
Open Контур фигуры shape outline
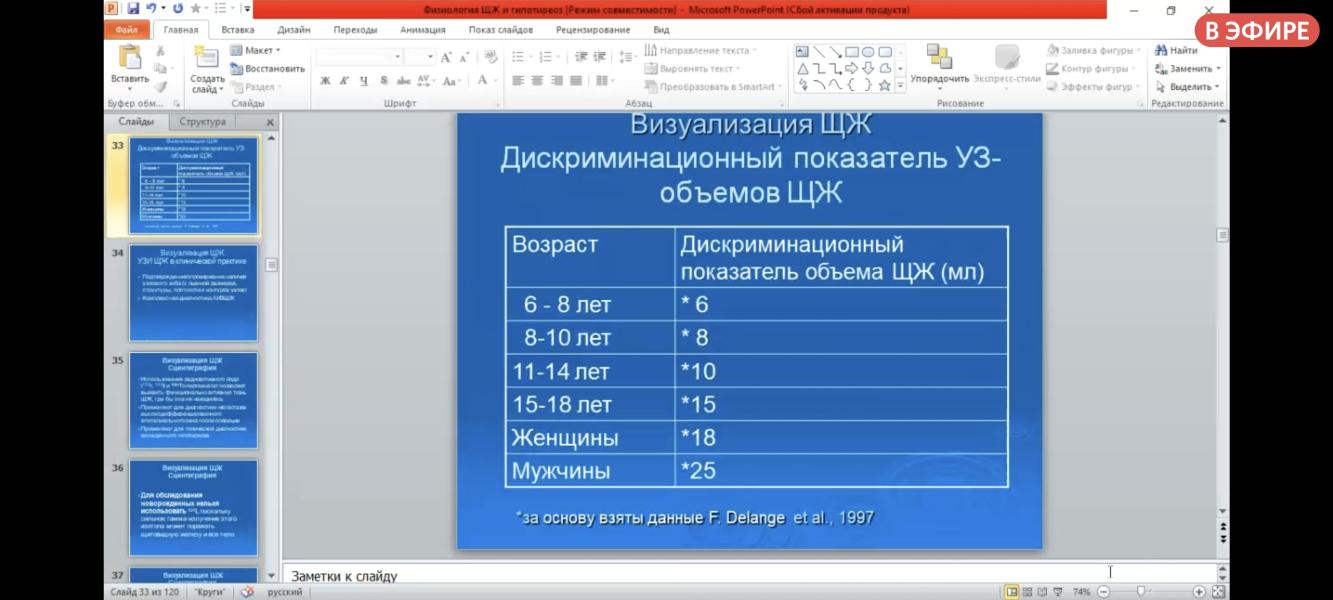point(1090,69)
